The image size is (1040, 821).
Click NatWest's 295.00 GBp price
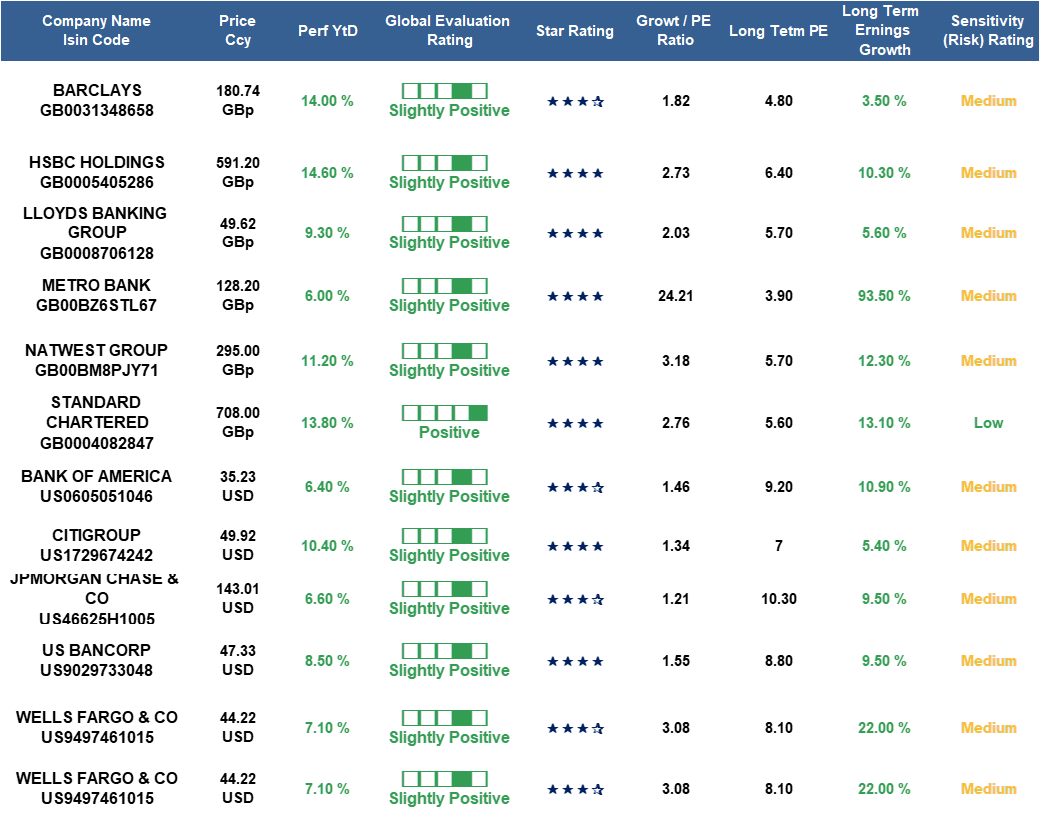point(238,360)
